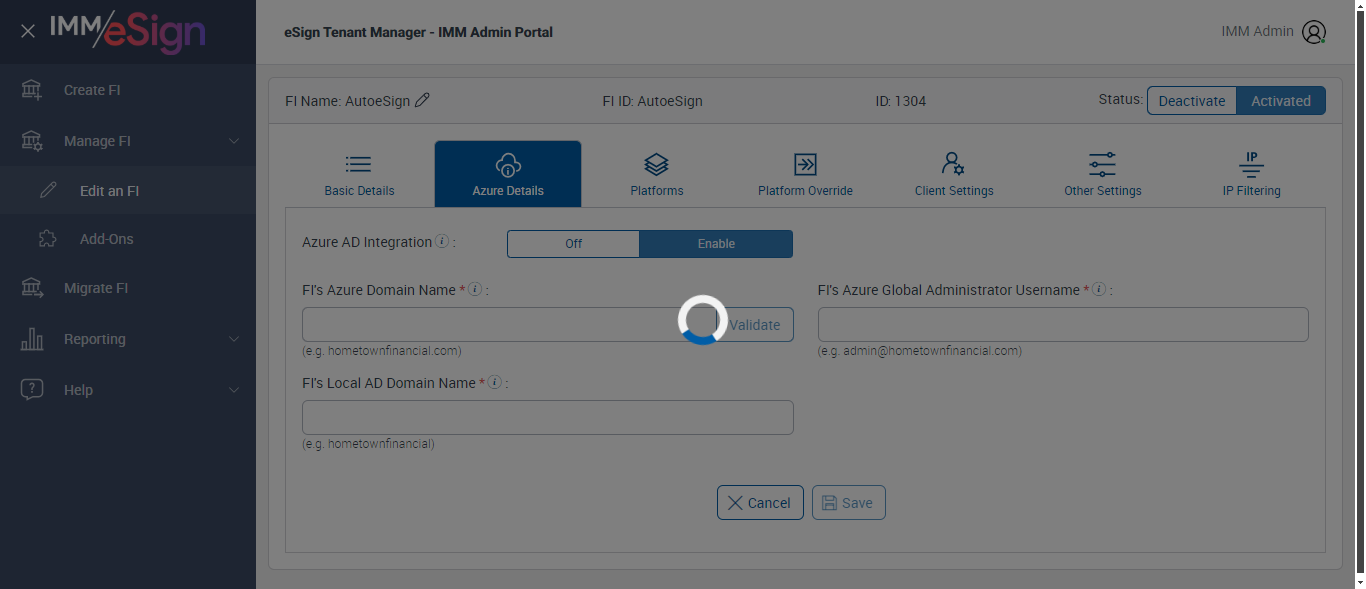1366x589 pixels.
Task: Click the IP Filtering icon
Action: [x=1251, y=163]
